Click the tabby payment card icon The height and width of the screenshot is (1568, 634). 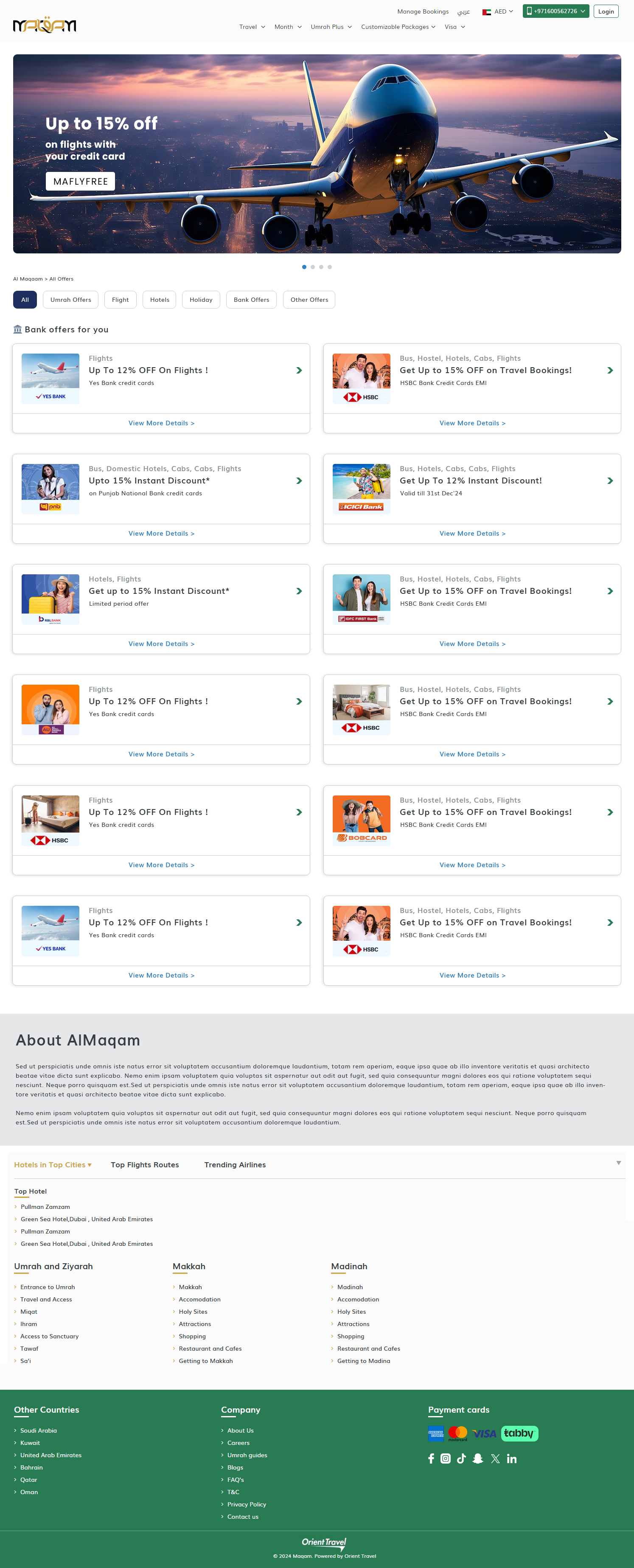click(x=519, y=1433)
